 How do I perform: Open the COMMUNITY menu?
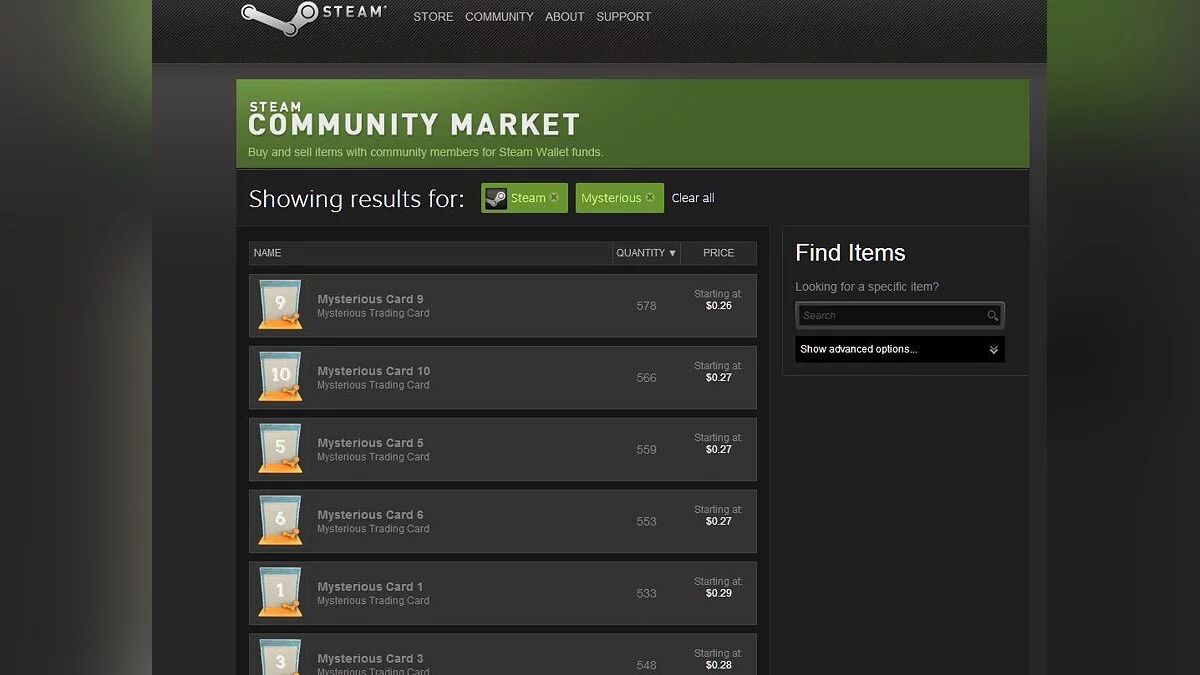click(x=499, y=17)
